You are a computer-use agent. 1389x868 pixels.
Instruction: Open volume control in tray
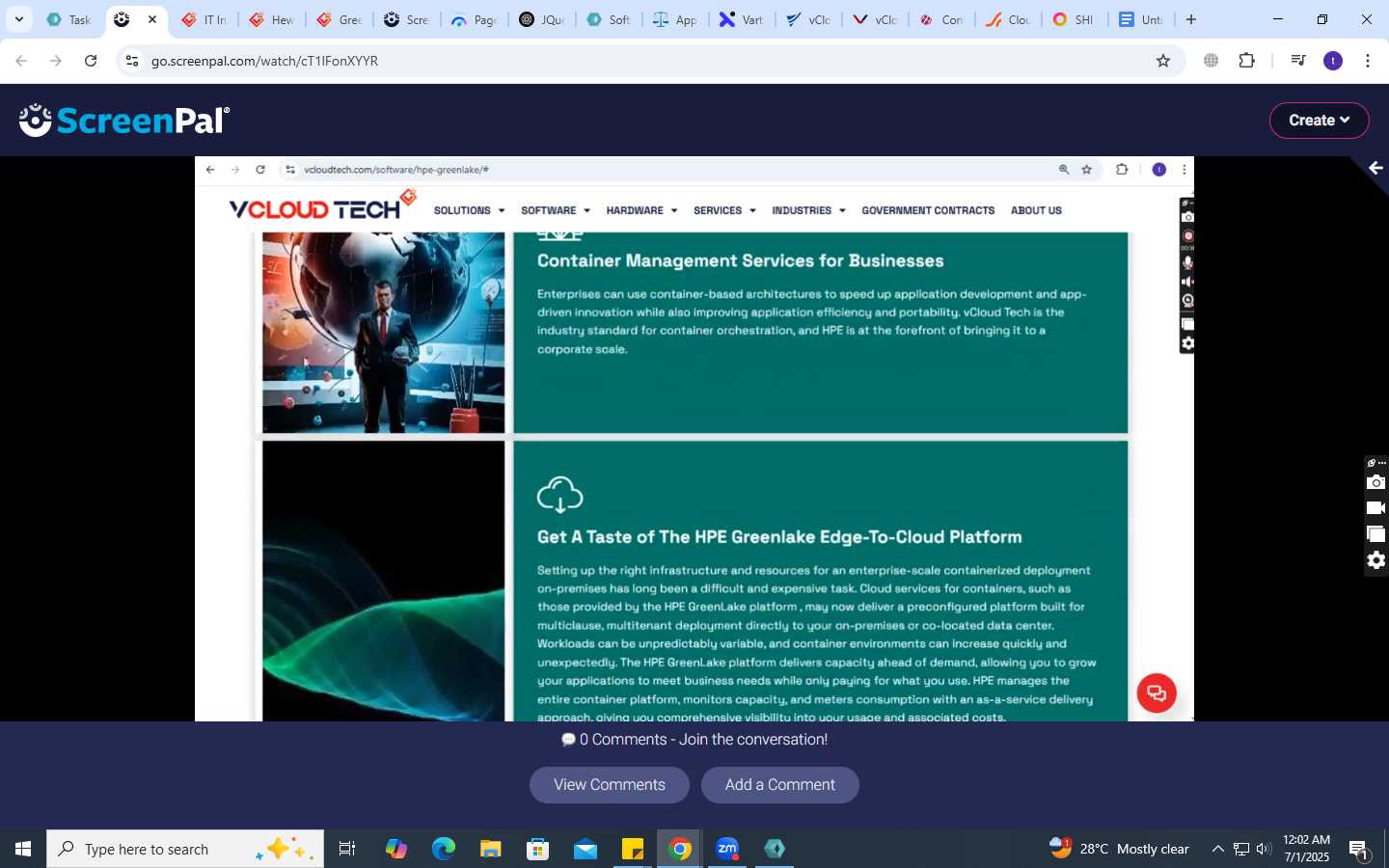(x=1264, y=849)
